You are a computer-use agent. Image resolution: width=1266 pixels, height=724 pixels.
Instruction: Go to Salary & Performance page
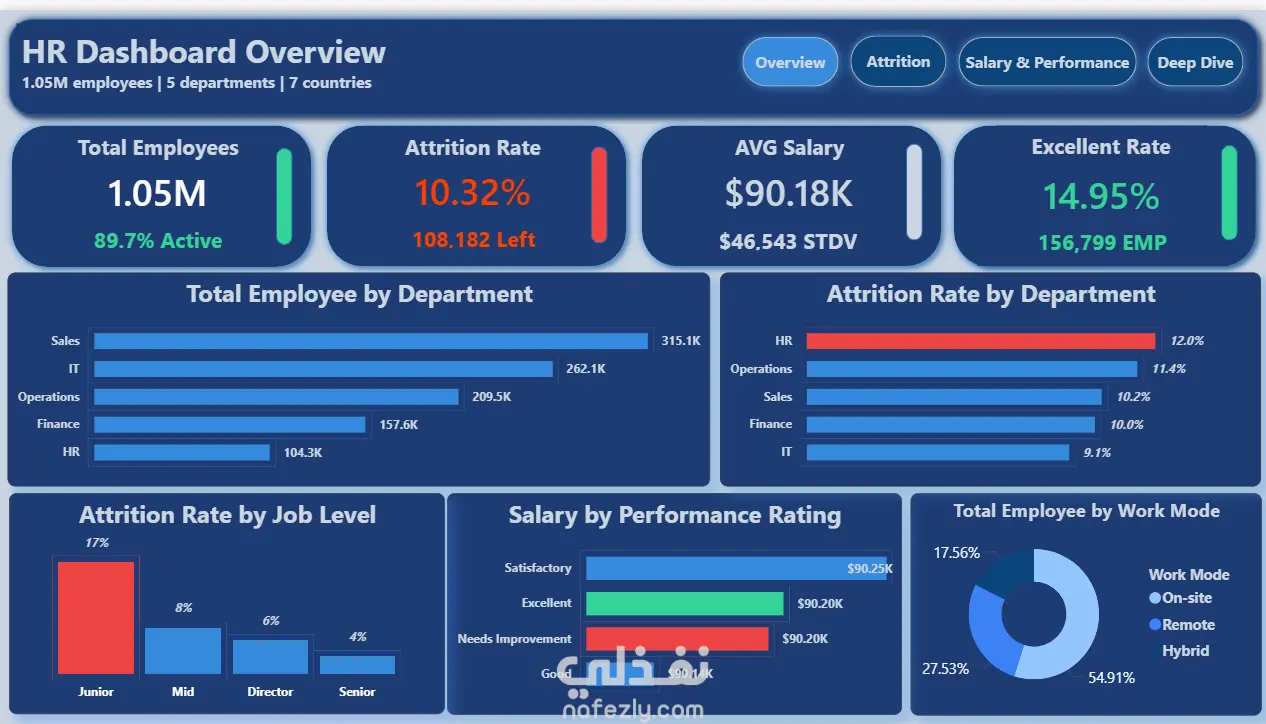(x=1047, y=62)
